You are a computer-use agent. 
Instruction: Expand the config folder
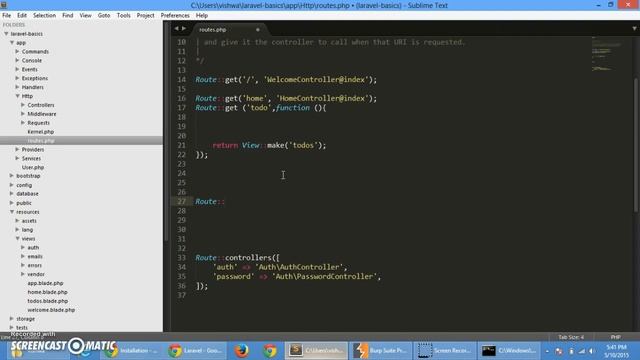pyautogui.click(x=12, y=185)
